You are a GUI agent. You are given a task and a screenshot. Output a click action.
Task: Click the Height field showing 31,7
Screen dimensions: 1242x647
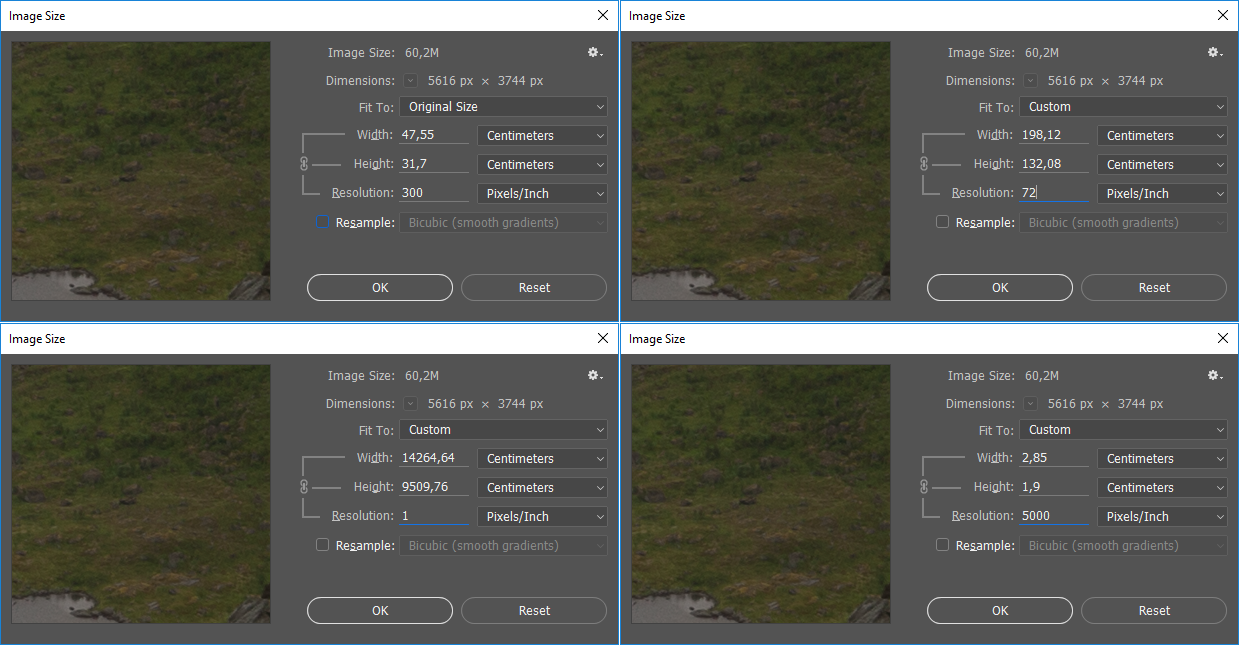(434, 164)
